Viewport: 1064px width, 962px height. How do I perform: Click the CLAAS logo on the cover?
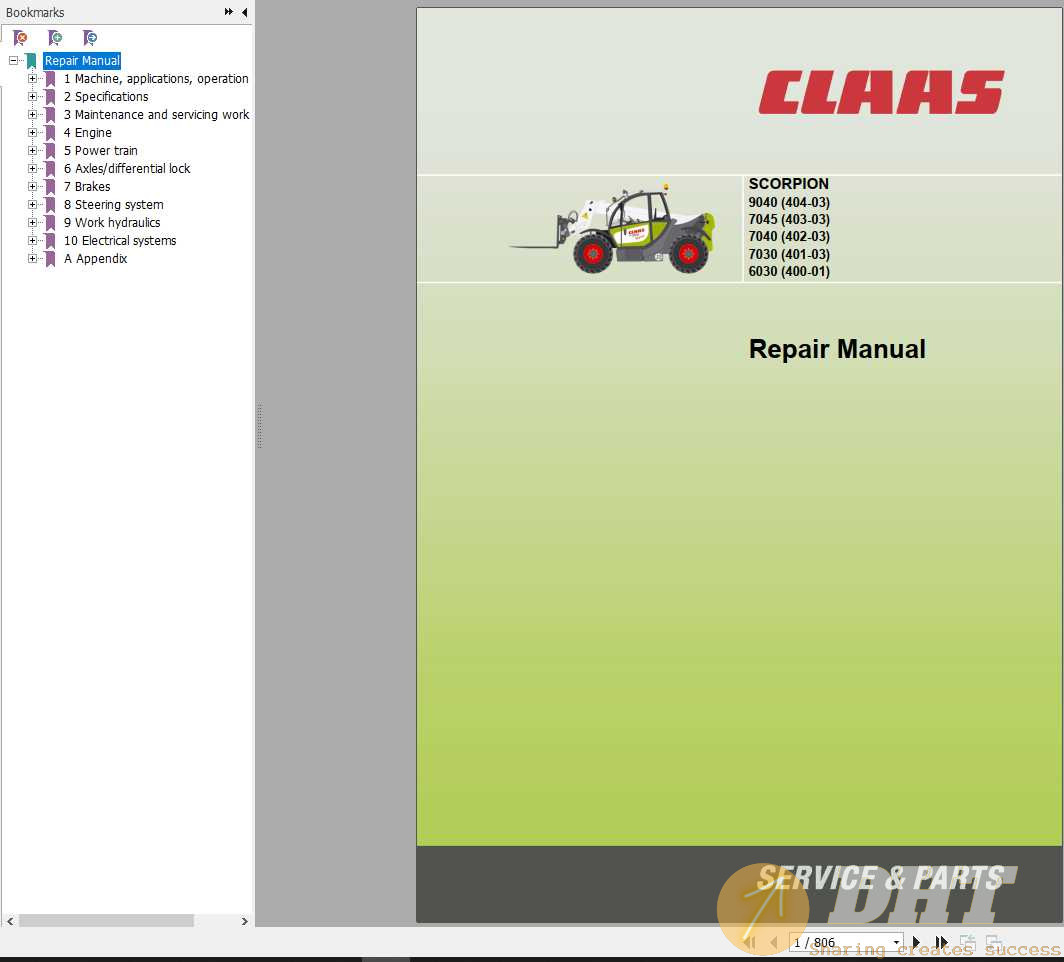point(881,92)
